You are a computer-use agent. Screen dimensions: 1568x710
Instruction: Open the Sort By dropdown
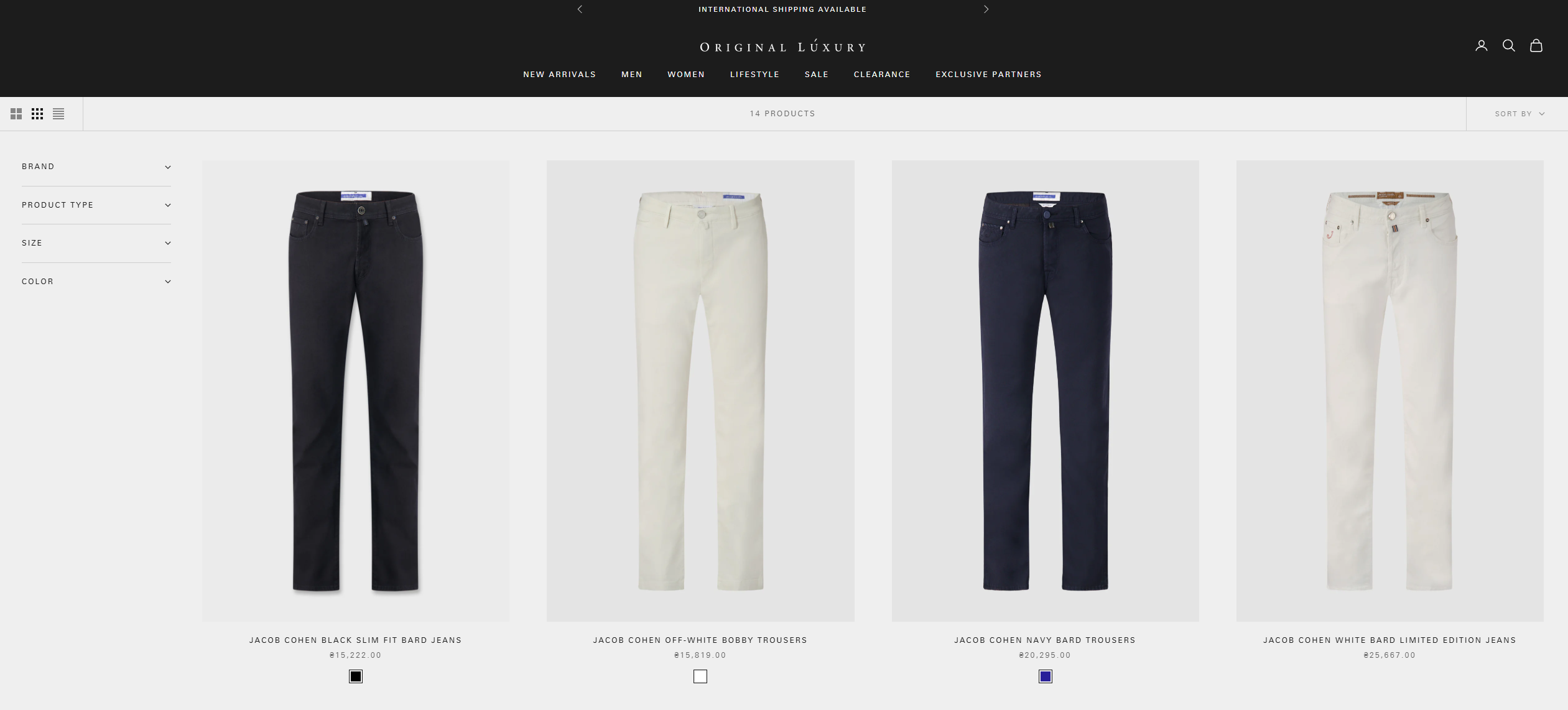point(1519,114)
